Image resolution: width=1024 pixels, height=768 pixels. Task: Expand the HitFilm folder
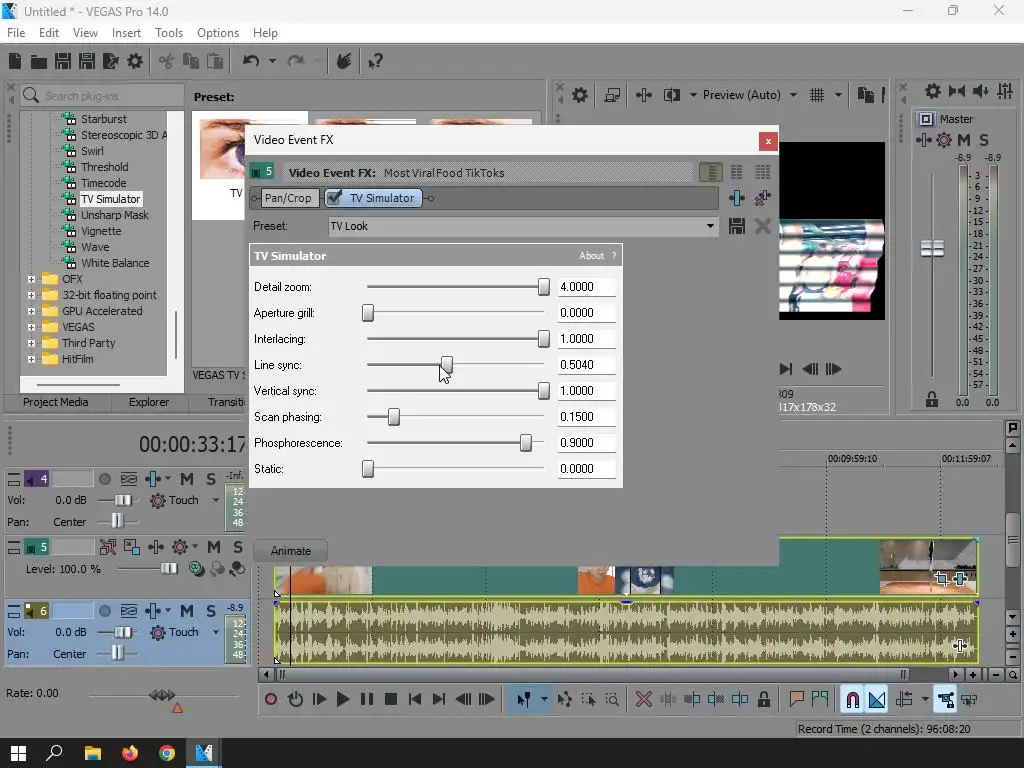coord(31,359)
